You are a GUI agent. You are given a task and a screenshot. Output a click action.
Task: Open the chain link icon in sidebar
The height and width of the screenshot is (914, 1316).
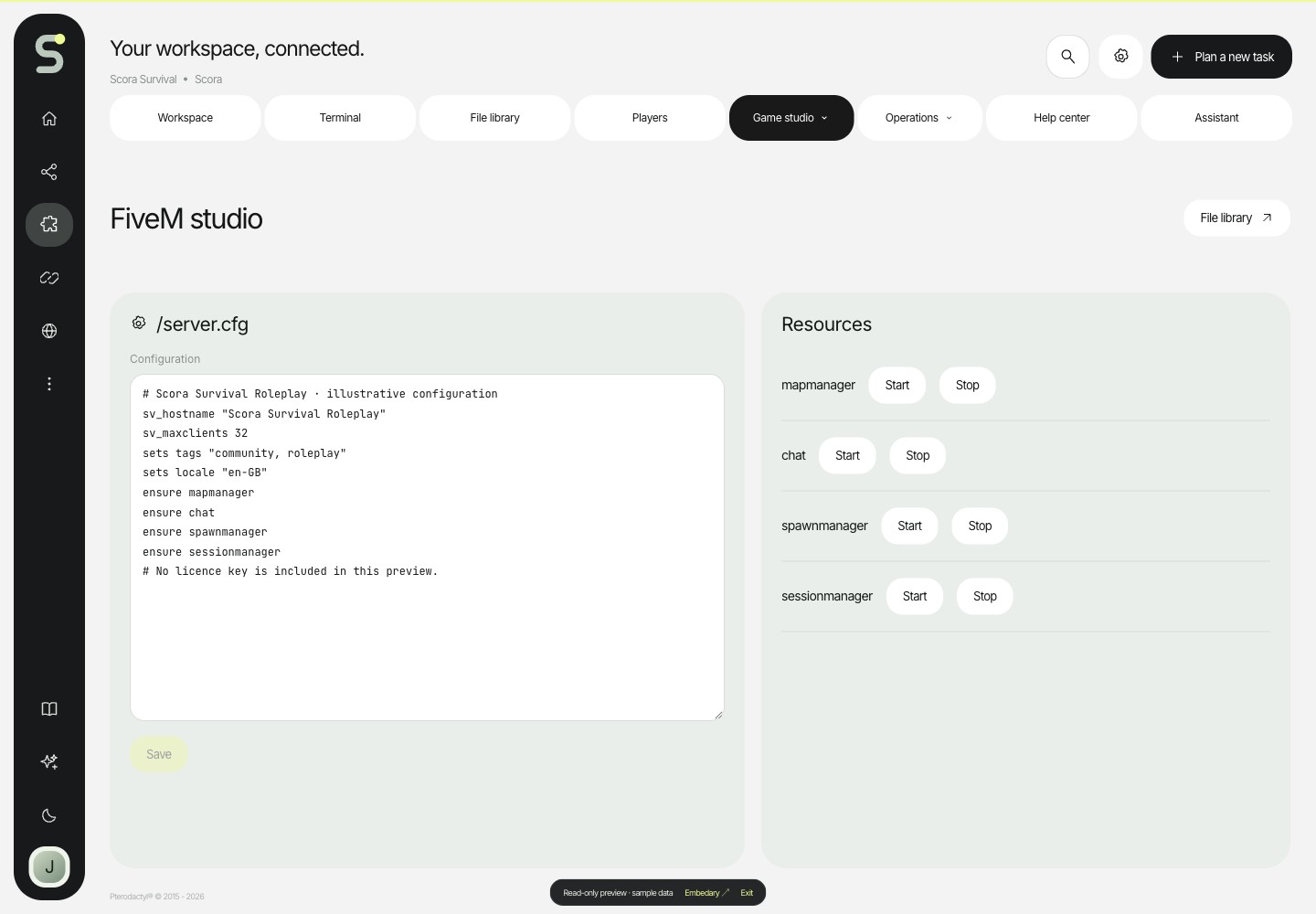(49, 278)
